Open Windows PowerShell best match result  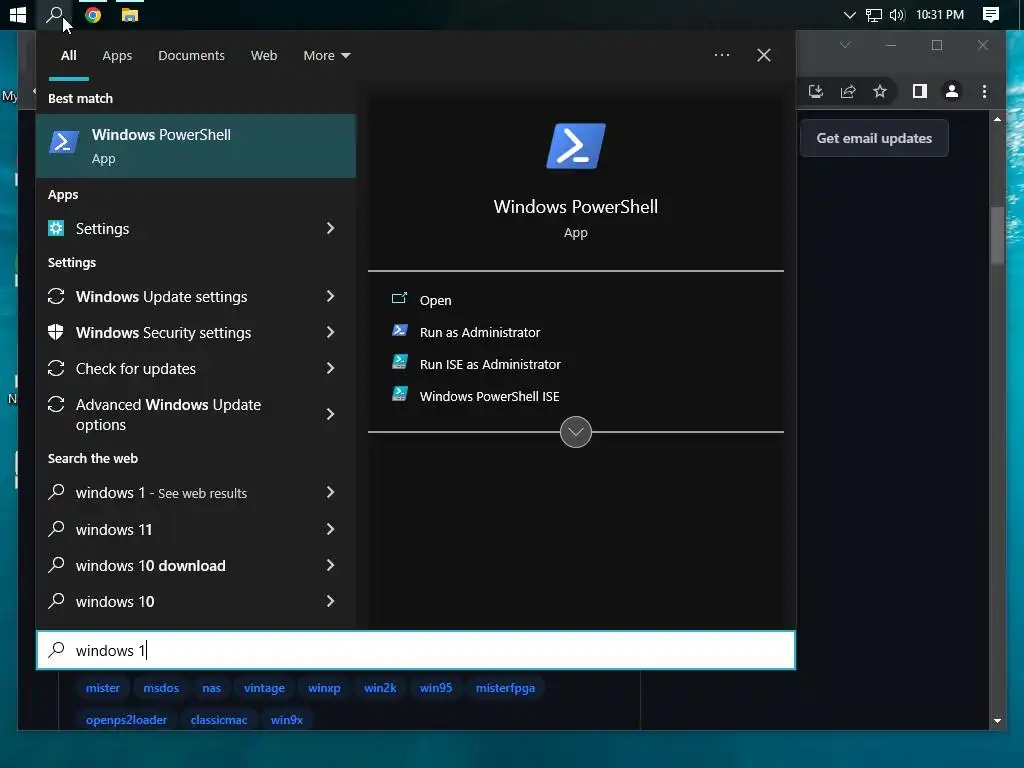click(x=196, y=146)
